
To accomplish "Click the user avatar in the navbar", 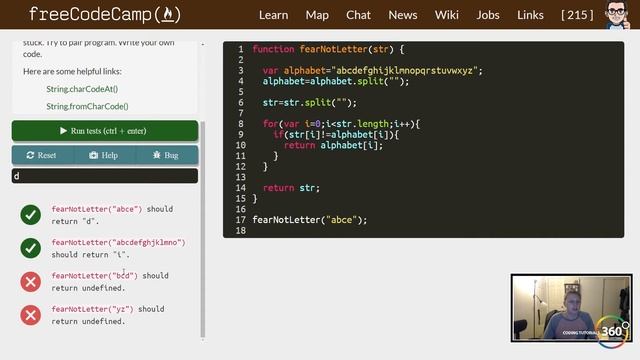I will (x=617, y=15).
